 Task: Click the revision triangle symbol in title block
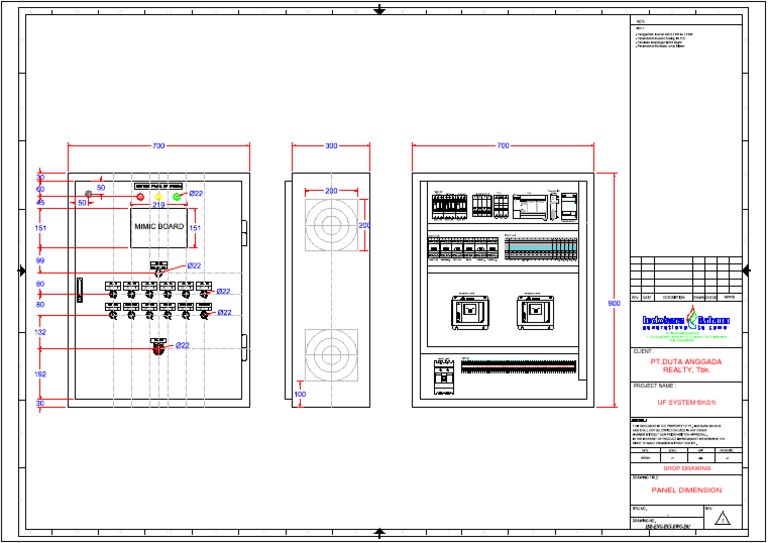(722, 519)
